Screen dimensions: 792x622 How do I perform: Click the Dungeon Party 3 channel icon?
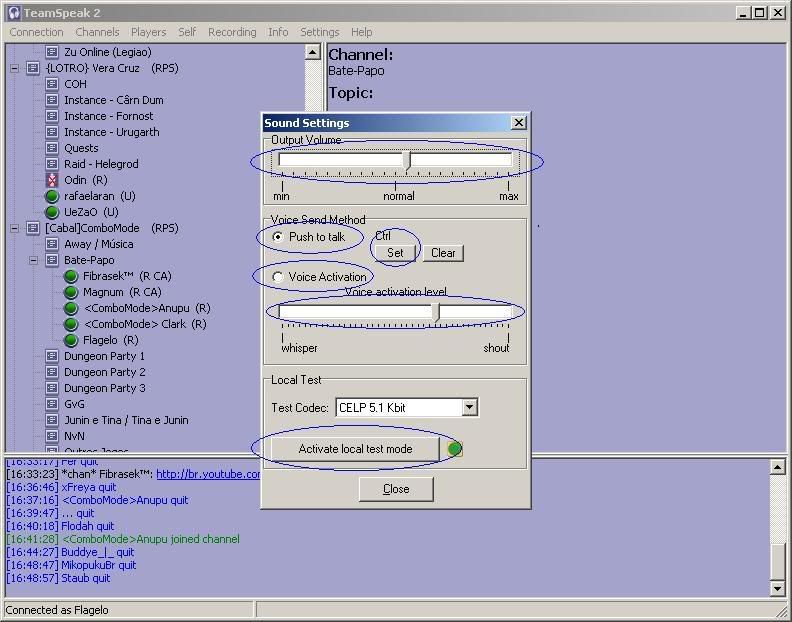pos(52,388)
